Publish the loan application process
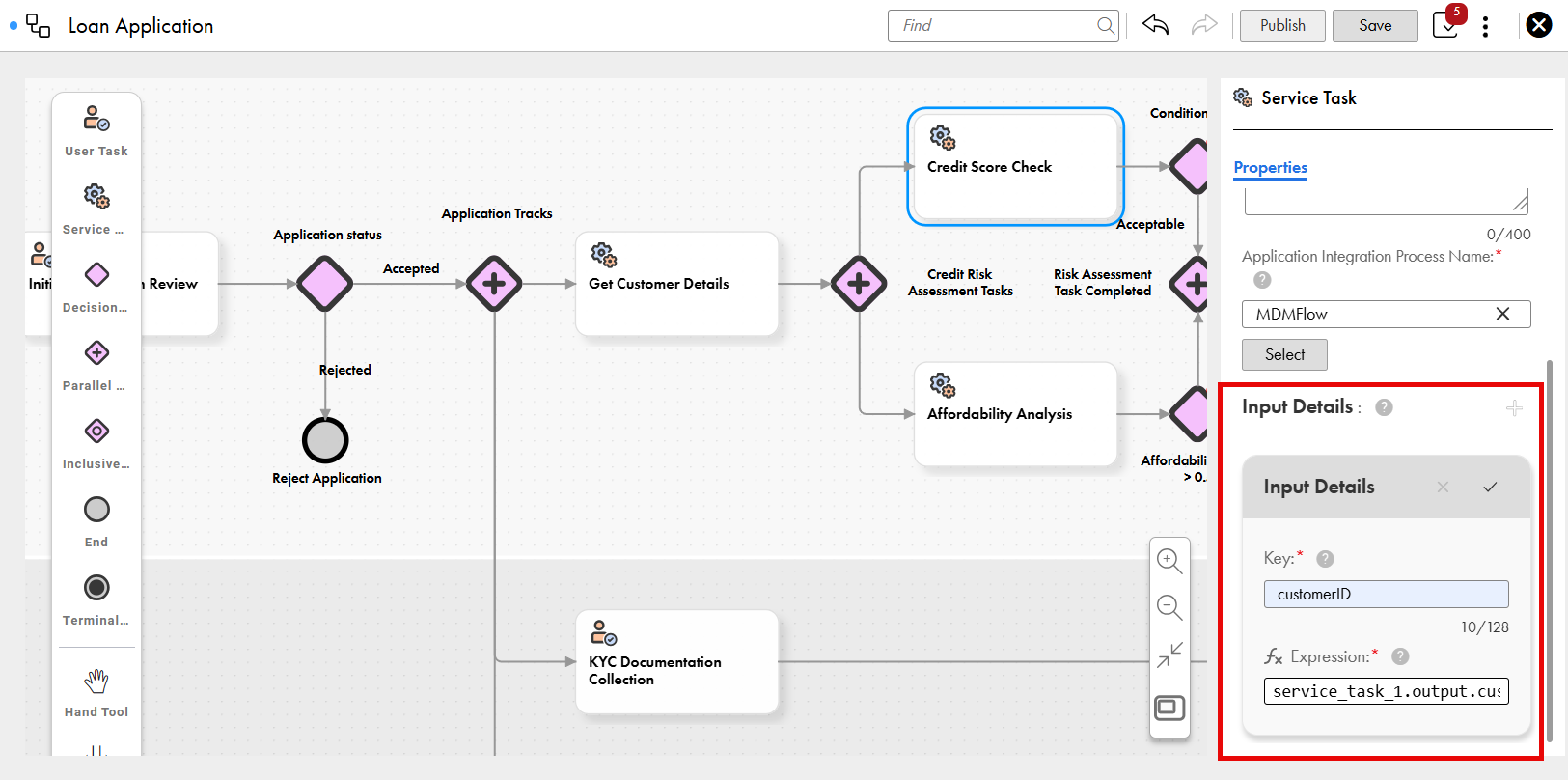This screenshot has width=1568, height=780. click(x=1282, y=25)
